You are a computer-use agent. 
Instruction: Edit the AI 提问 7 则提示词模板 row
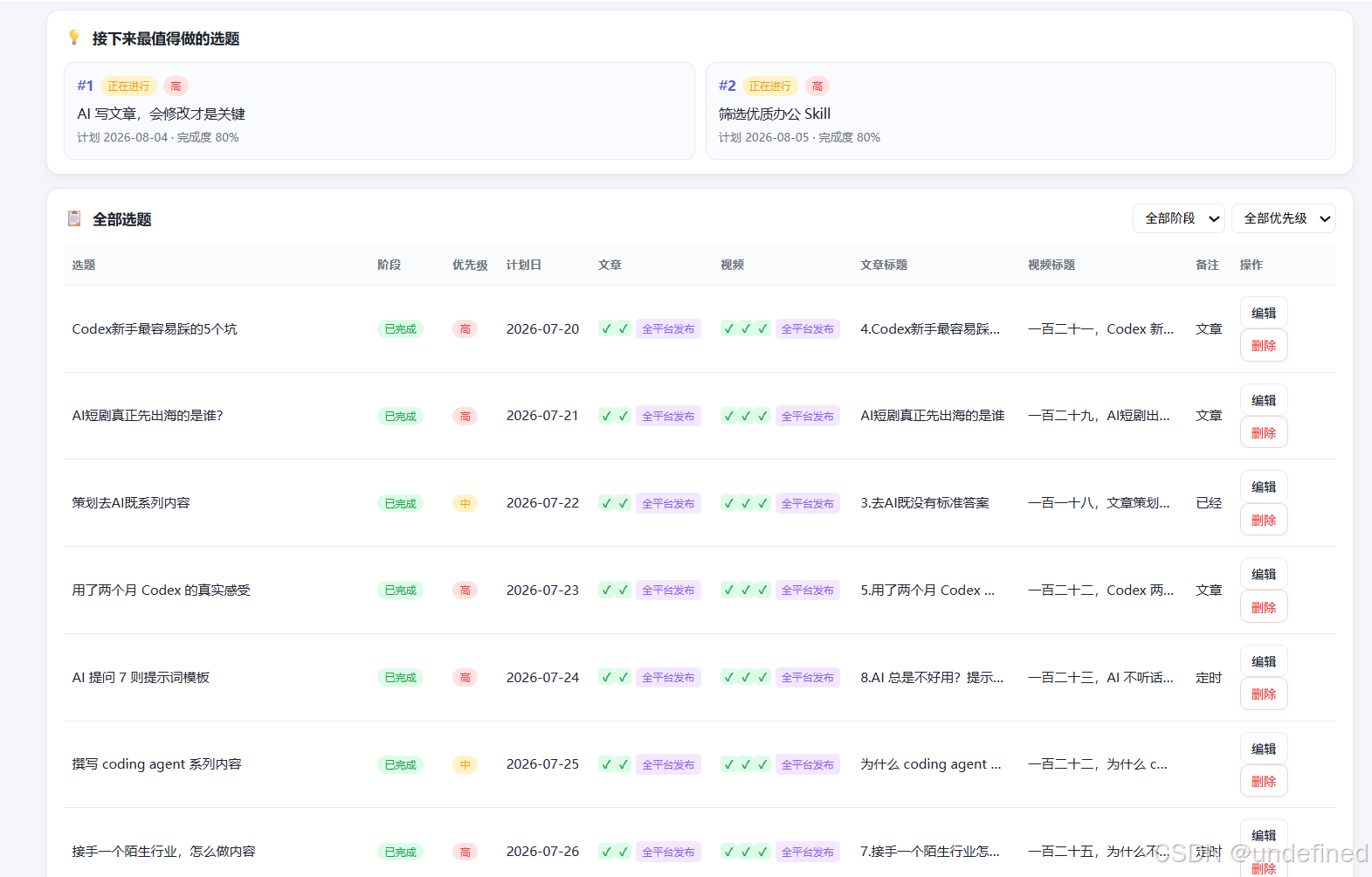(x=1264, y=661)
